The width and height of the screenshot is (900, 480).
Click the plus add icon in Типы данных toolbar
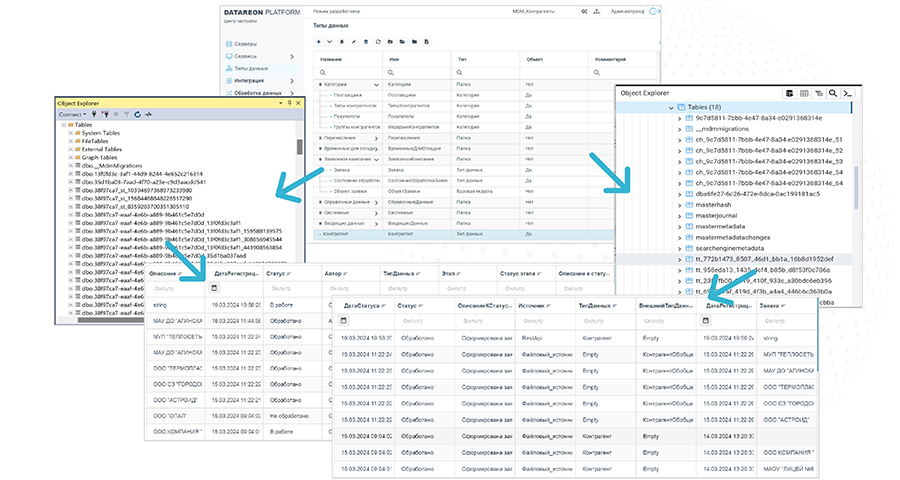point(319,42)
